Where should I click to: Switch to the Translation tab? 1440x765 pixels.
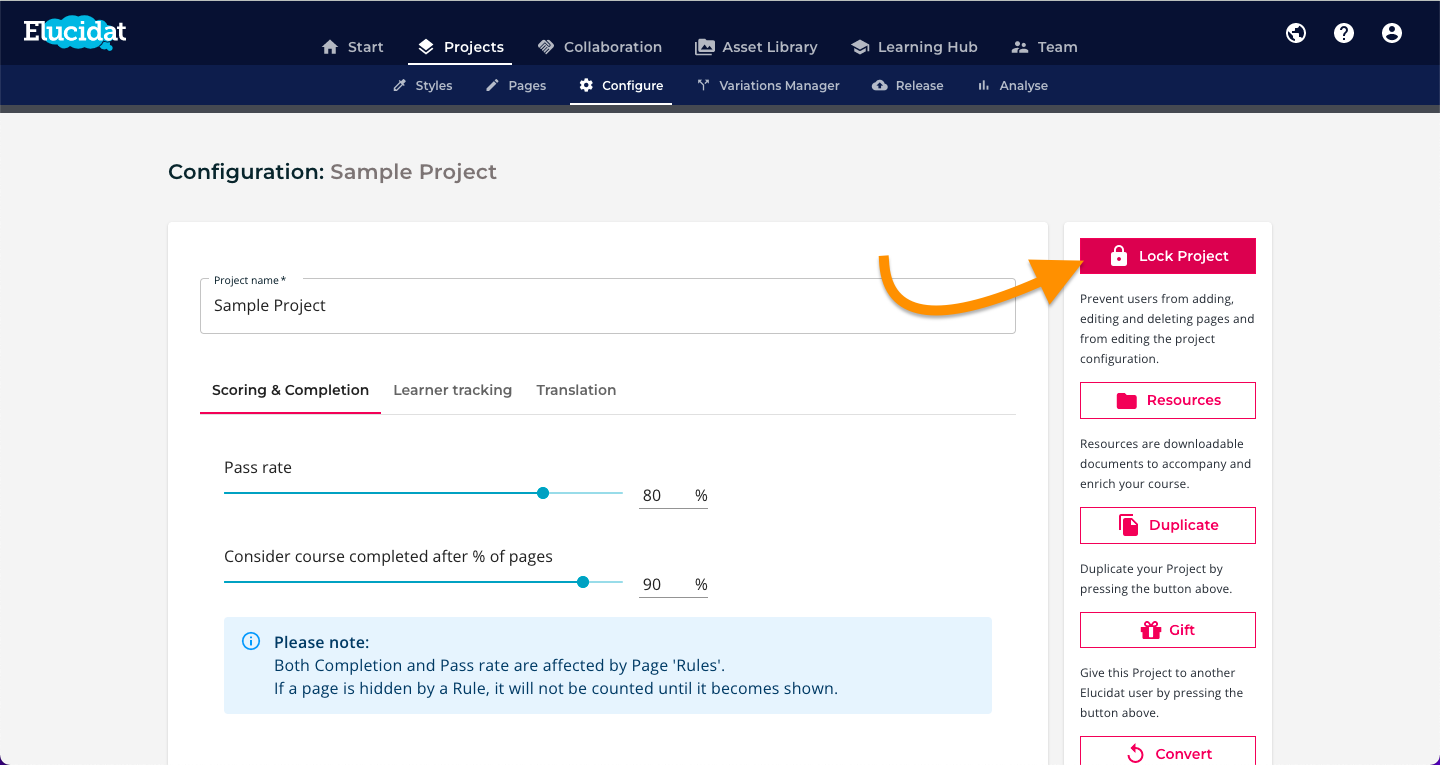pos(576,390)
